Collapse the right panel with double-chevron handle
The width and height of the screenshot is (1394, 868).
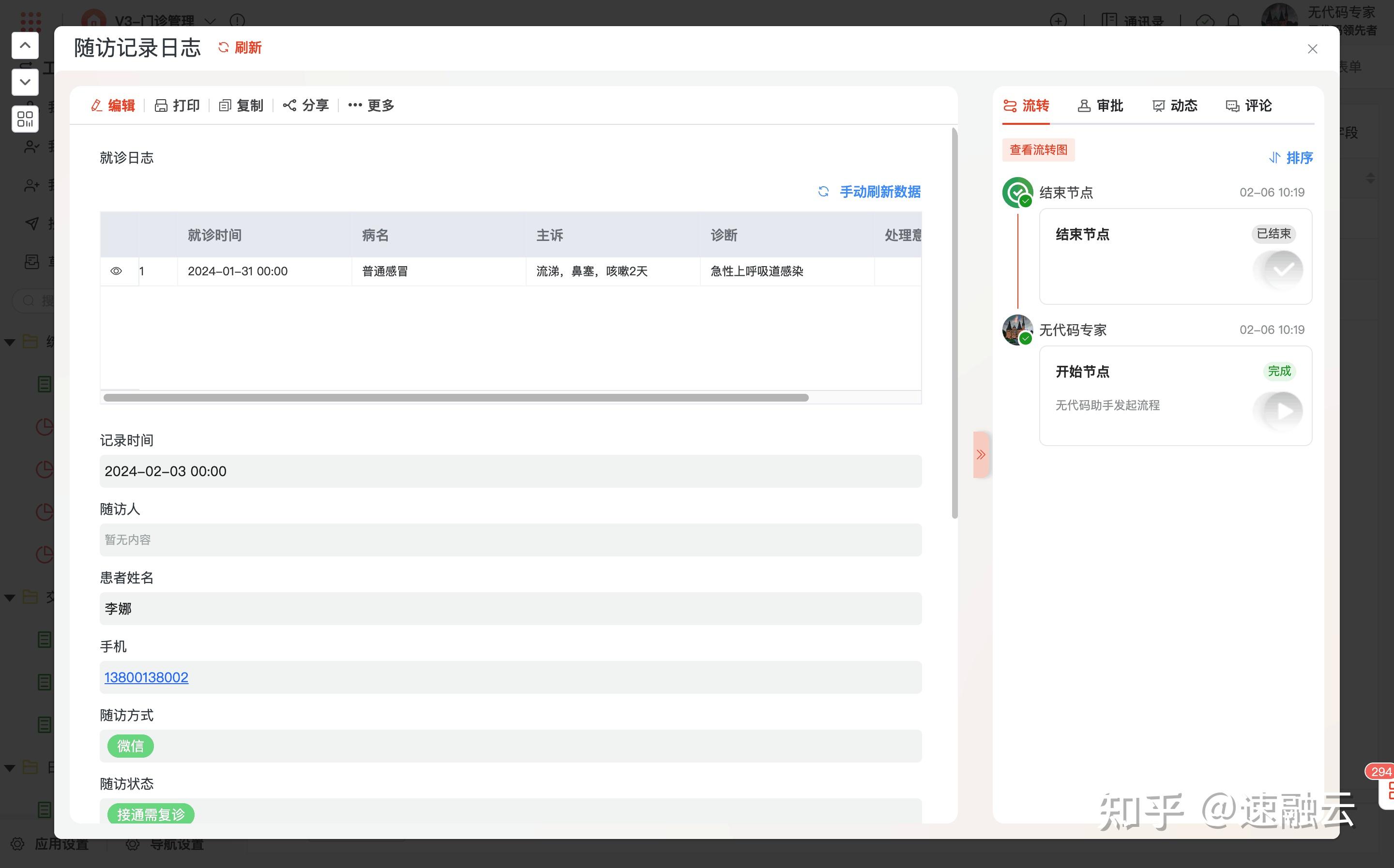coord(981,455)
